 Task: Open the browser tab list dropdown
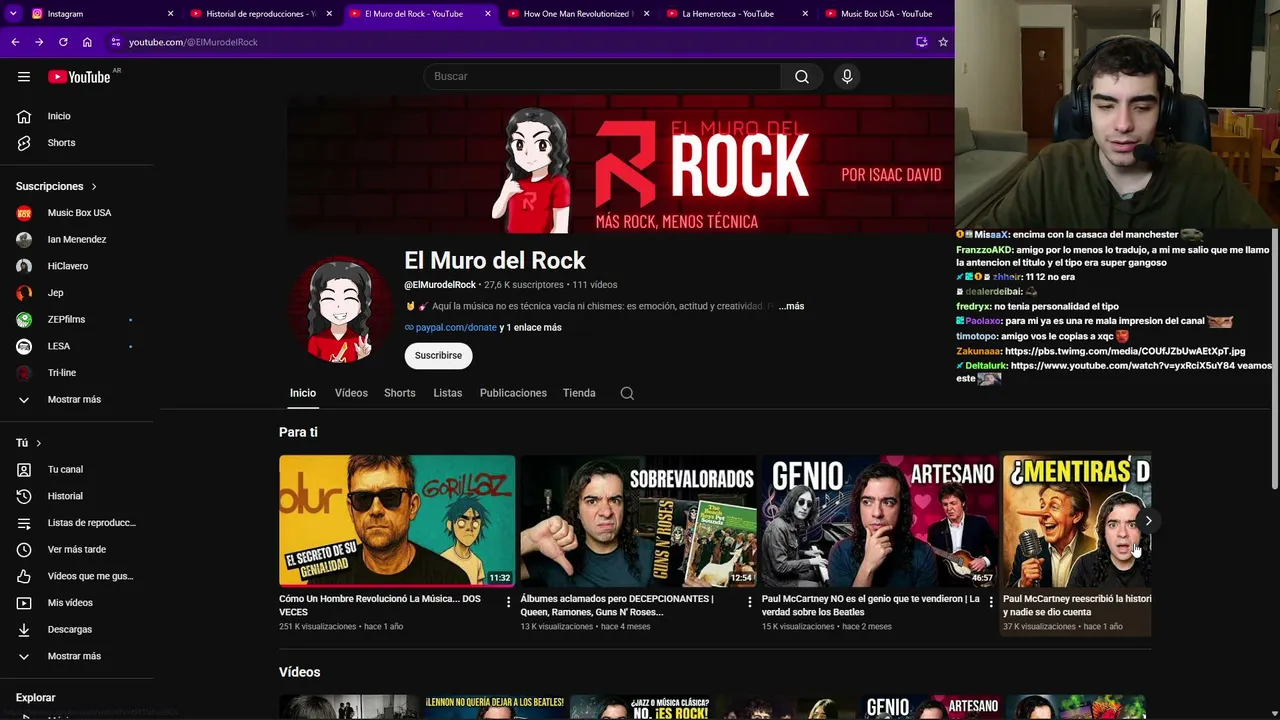click(13, 14)
